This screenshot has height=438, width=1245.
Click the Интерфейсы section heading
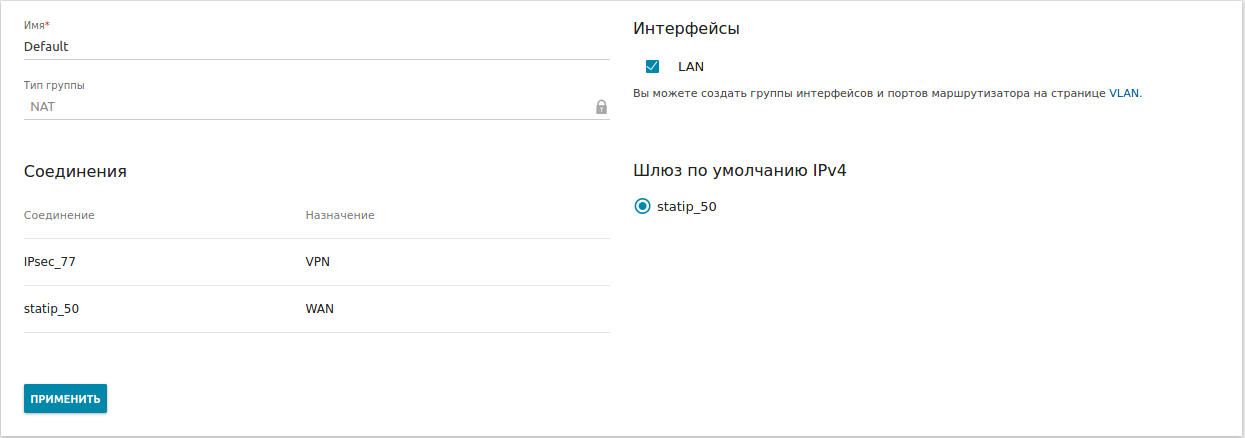686,29
